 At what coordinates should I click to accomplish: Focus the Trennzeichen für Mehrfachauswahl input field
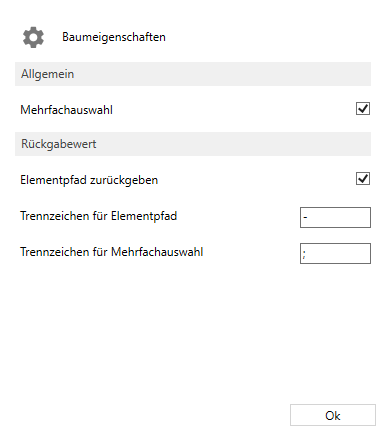(x=335, y=253)
